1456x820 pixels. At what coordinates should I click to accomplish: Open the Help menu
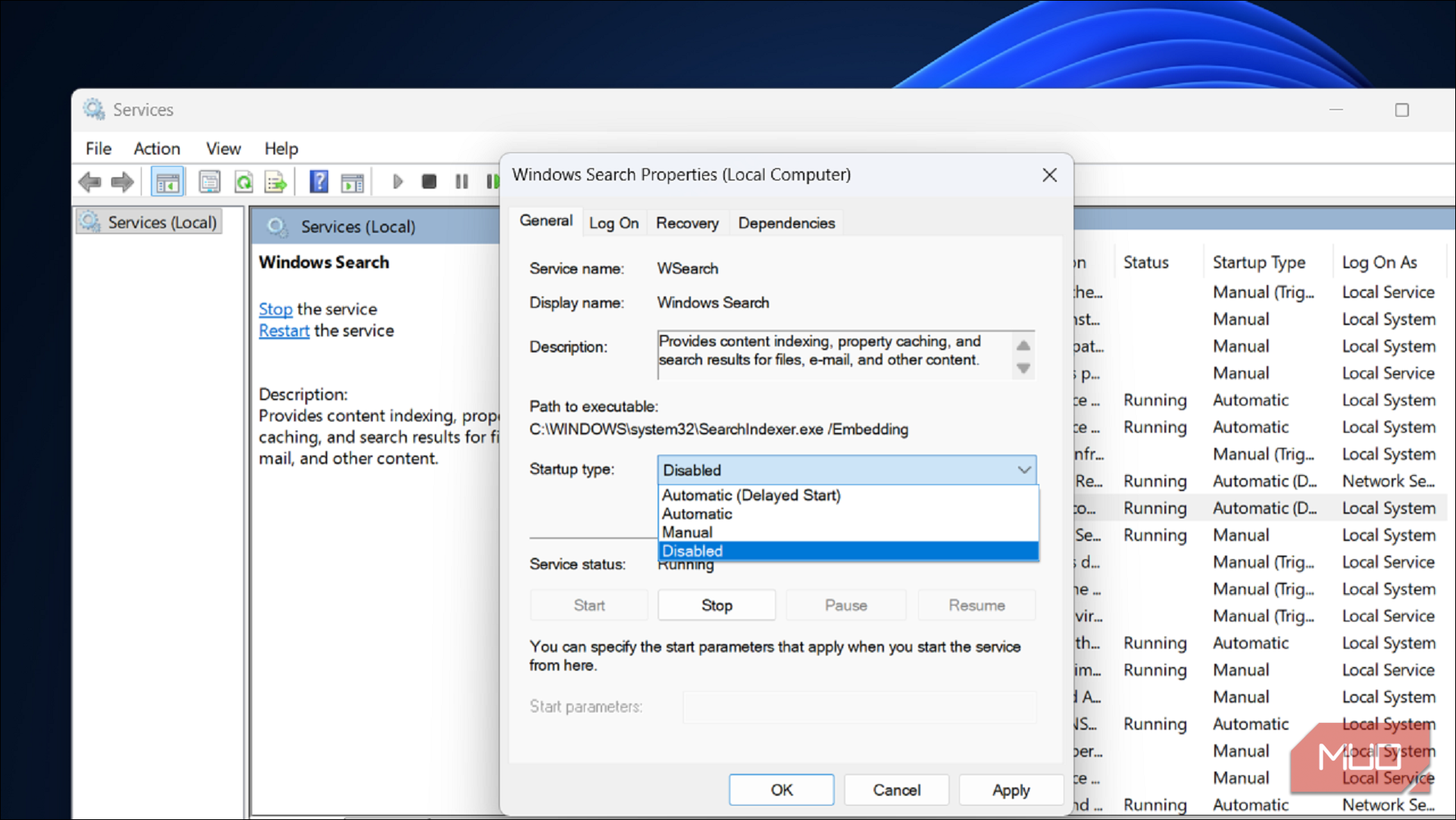pyautogui.click(x=281, y=149)
